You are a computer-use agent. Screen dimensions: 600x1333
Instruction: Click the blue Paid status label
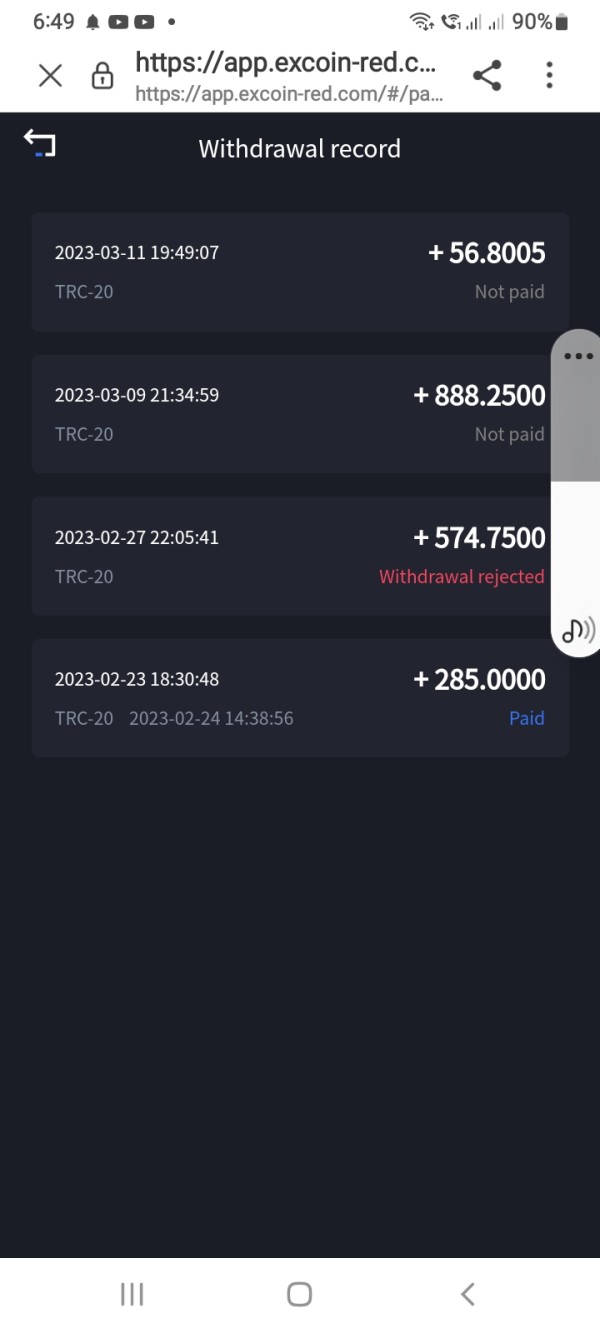pyautogui.click(x=527, y=718)
